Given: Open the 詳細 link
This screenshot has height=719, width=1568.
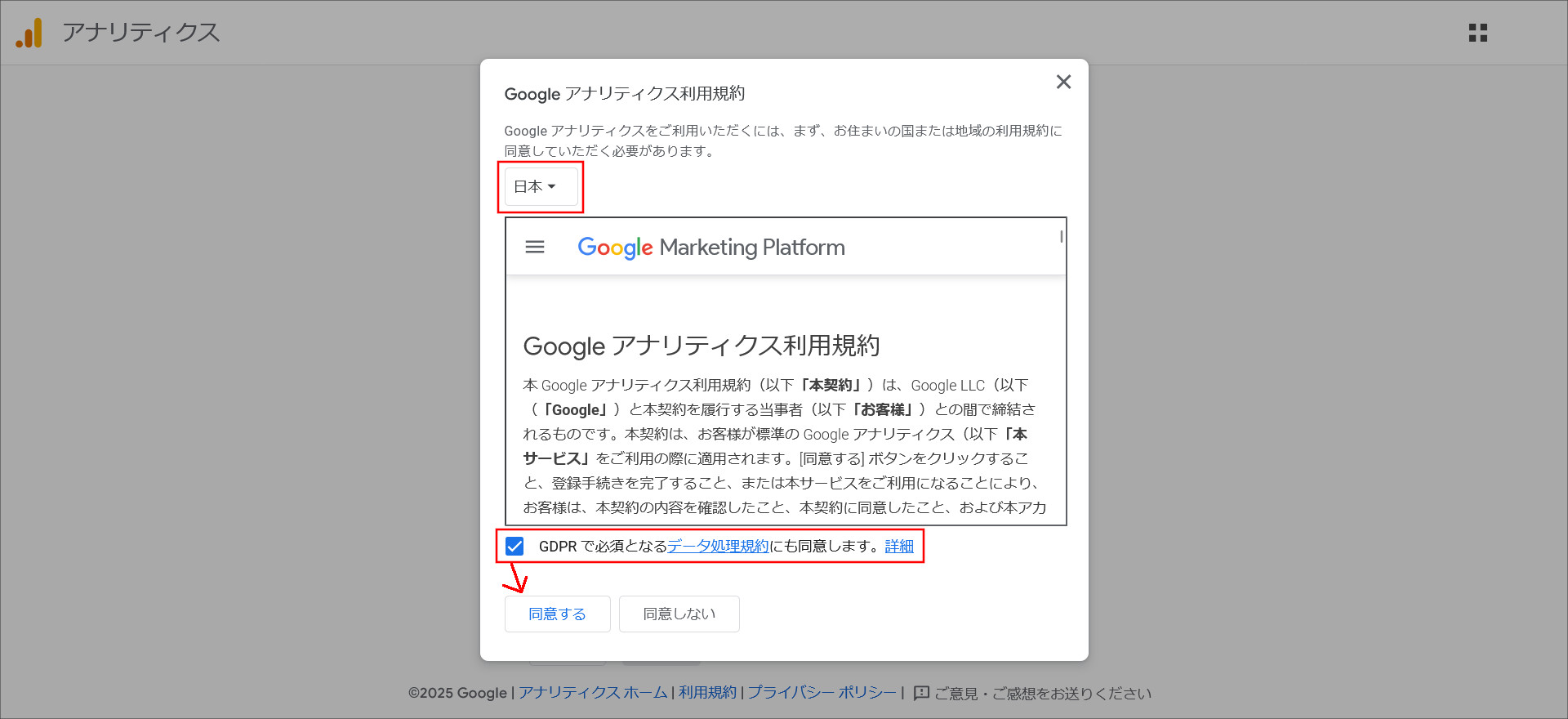Looking at the screenshot, I should [x=899, y=546].
